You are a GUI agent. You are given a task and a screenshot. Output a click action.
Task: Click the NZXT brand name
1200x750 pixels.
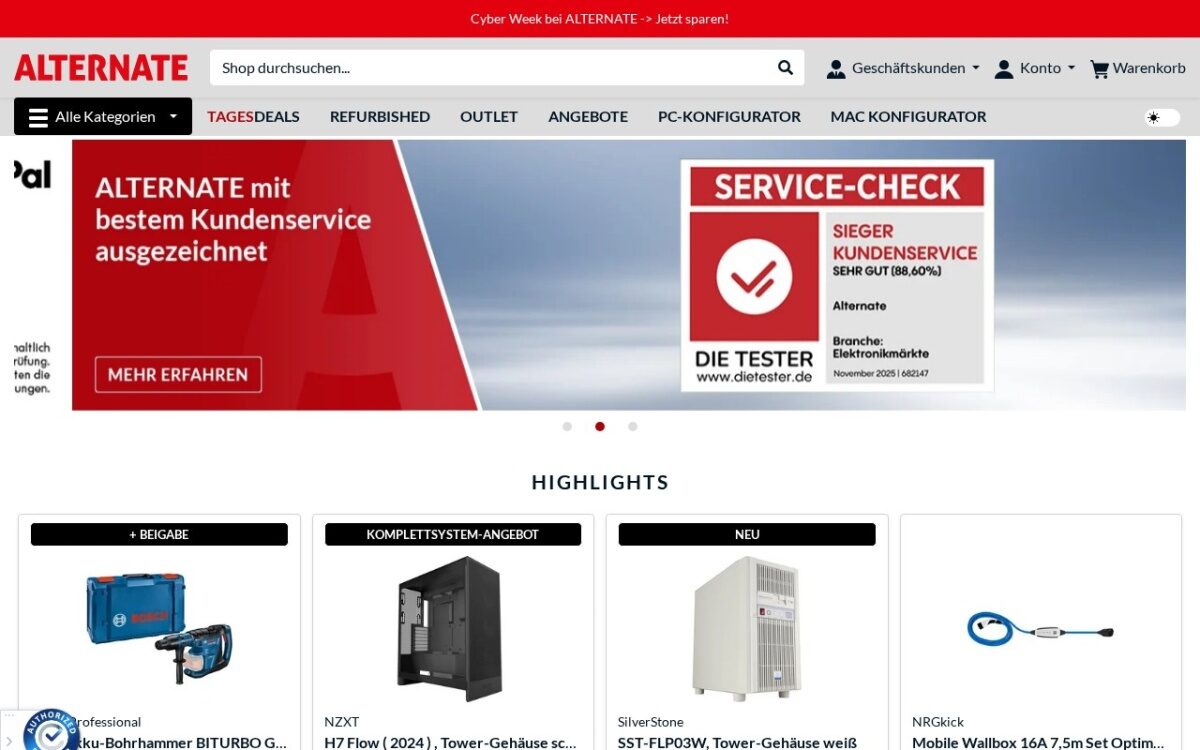pos(341,721)
